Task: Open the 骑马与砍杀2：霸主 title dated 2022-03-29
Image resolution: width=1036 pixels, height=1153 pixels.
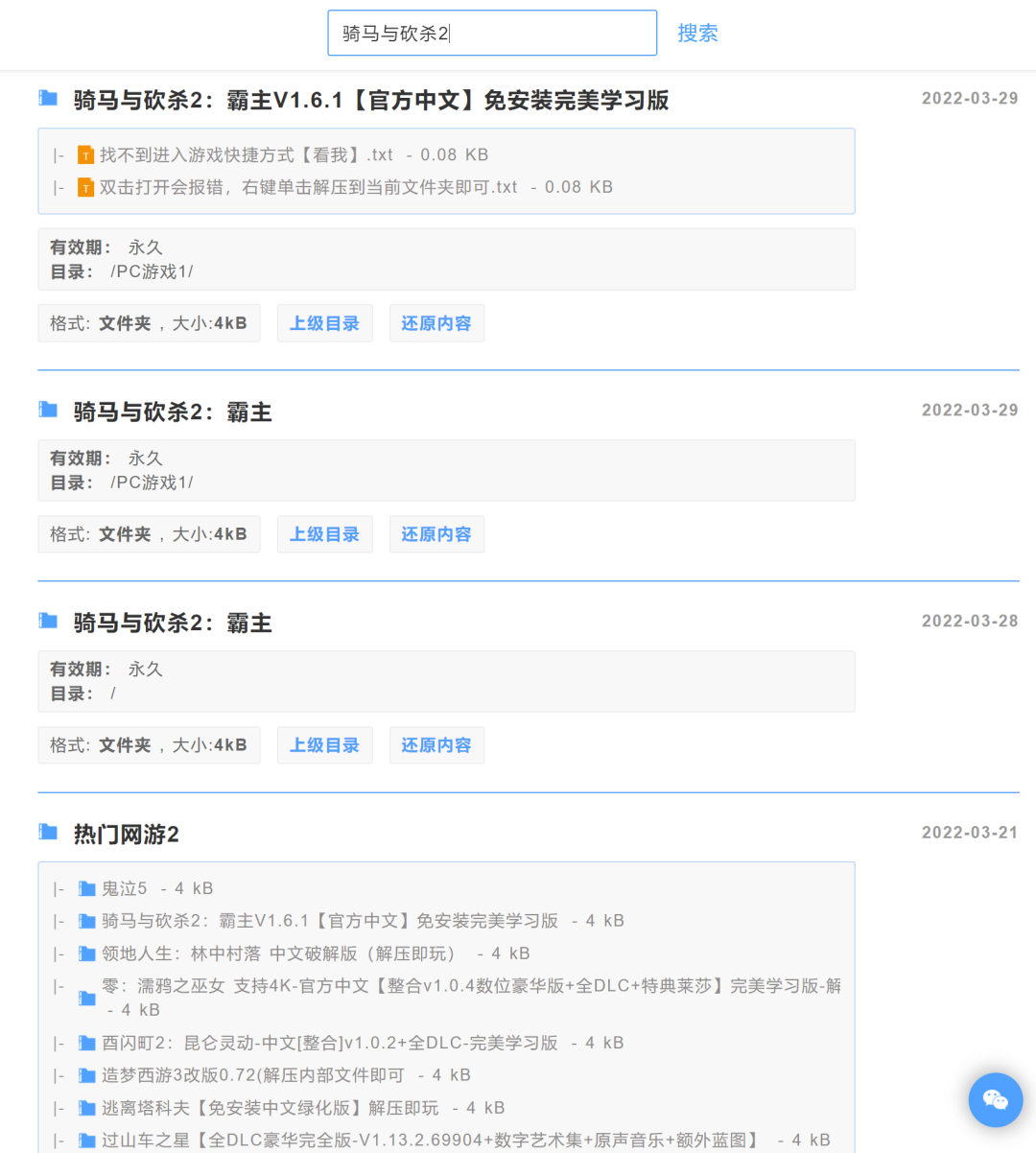Action: click(x=173, y=412)
